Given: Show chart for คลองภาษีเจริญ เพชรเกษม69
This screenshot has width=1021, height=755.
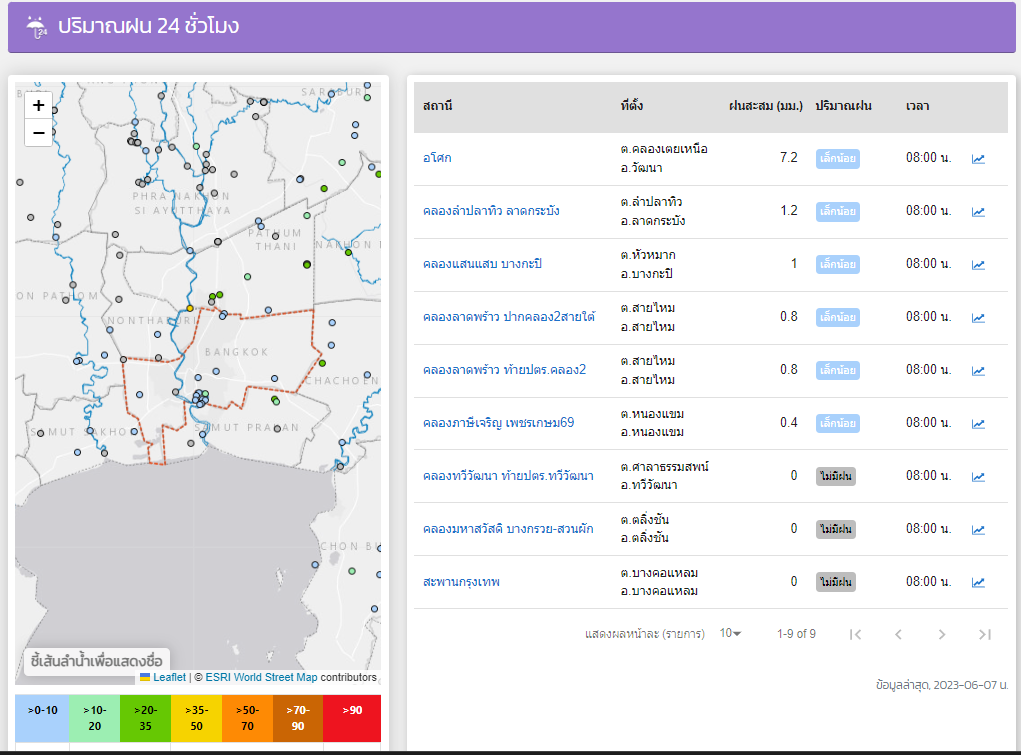Looking at the screenshot, I should point(978,424).
